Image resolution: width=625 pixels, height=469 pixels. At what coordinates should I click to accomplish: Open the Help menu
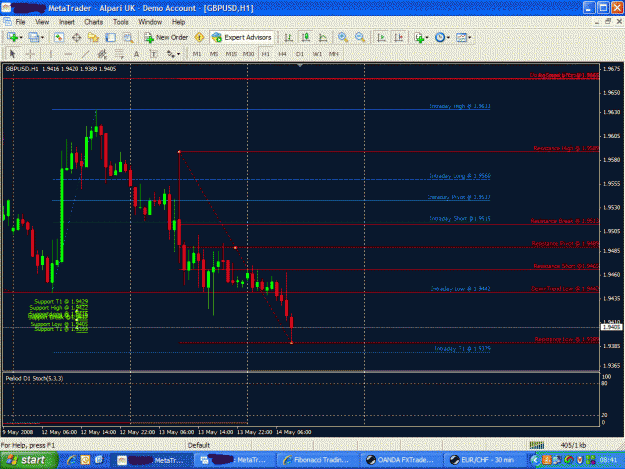point(178,22)
